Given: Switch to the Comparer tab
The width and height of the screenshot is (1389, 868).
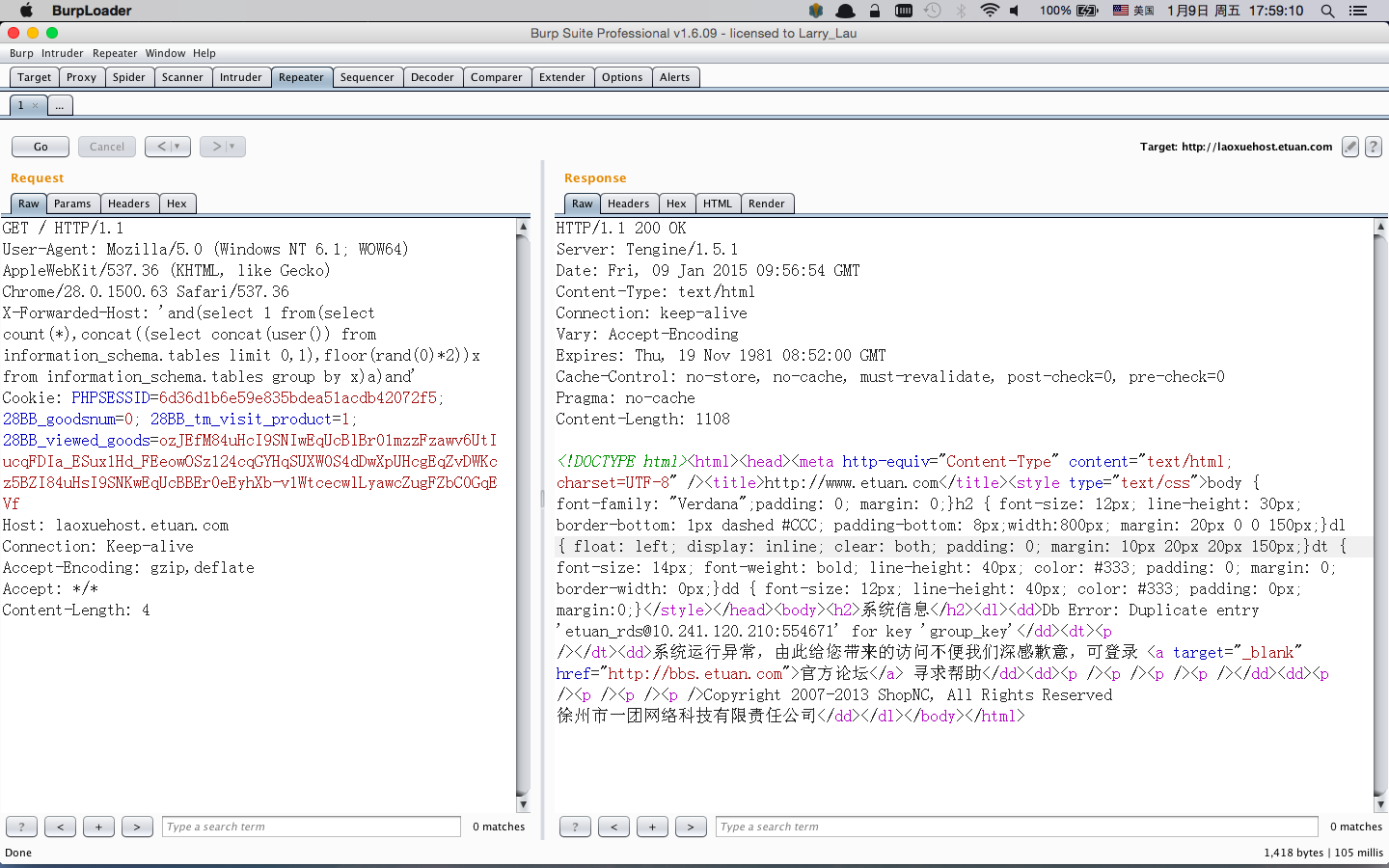Looking at the screenshot, I should [497, 77].
